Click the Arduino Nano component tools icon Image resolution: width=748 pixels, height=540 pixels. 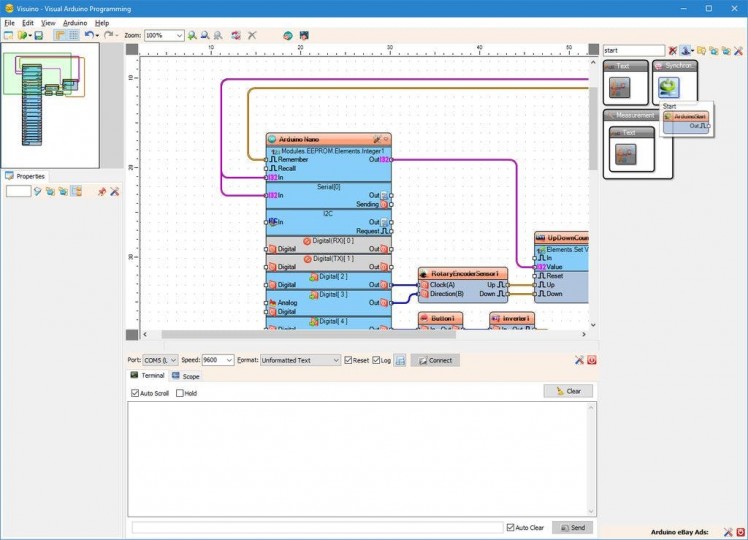tap(376, 139)
